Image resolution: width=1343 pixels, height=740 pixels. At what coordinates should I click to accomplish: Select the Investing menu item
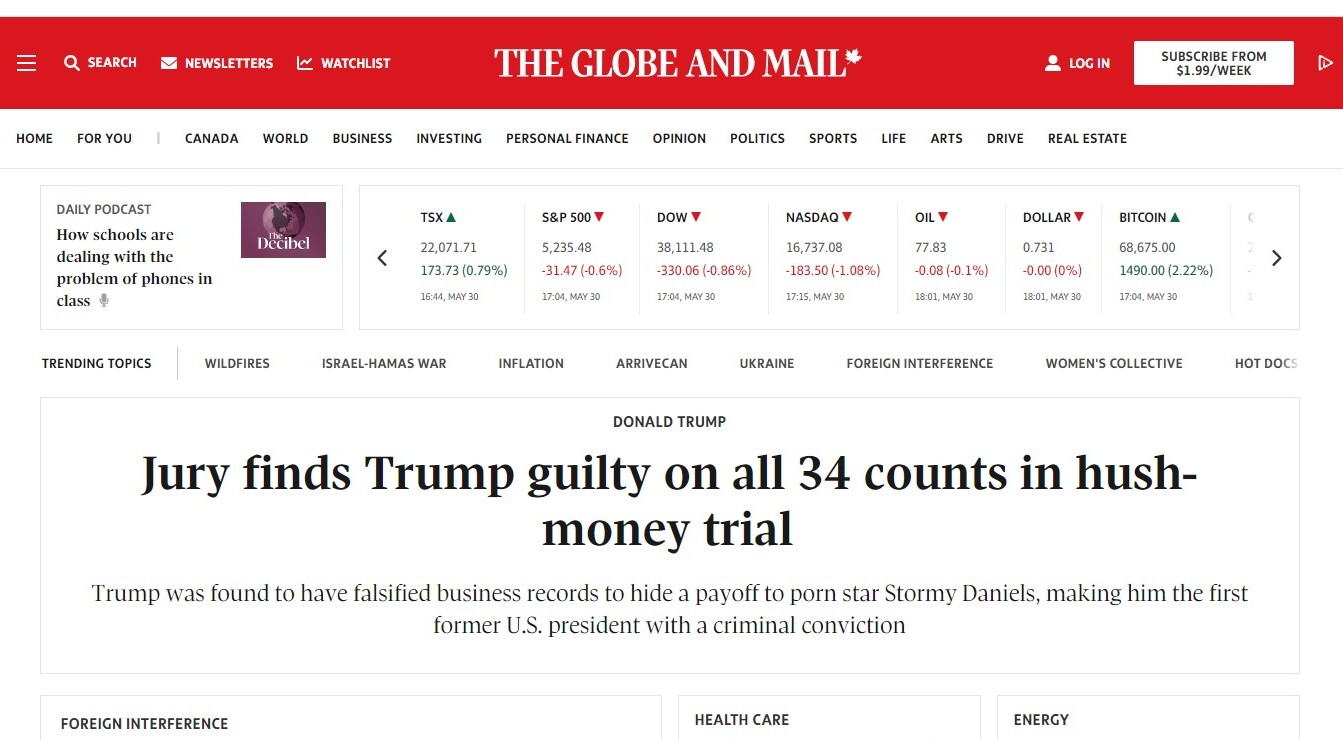point(449,139)
